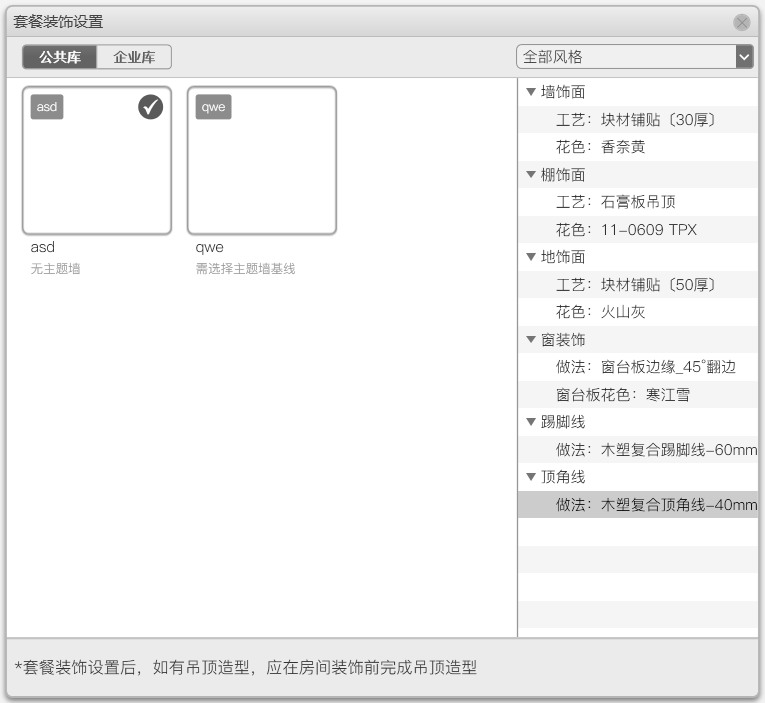The height and width of the screenshot is (703, 765).
Task: Click the 顶角线 section label
Action: point(563,477)
